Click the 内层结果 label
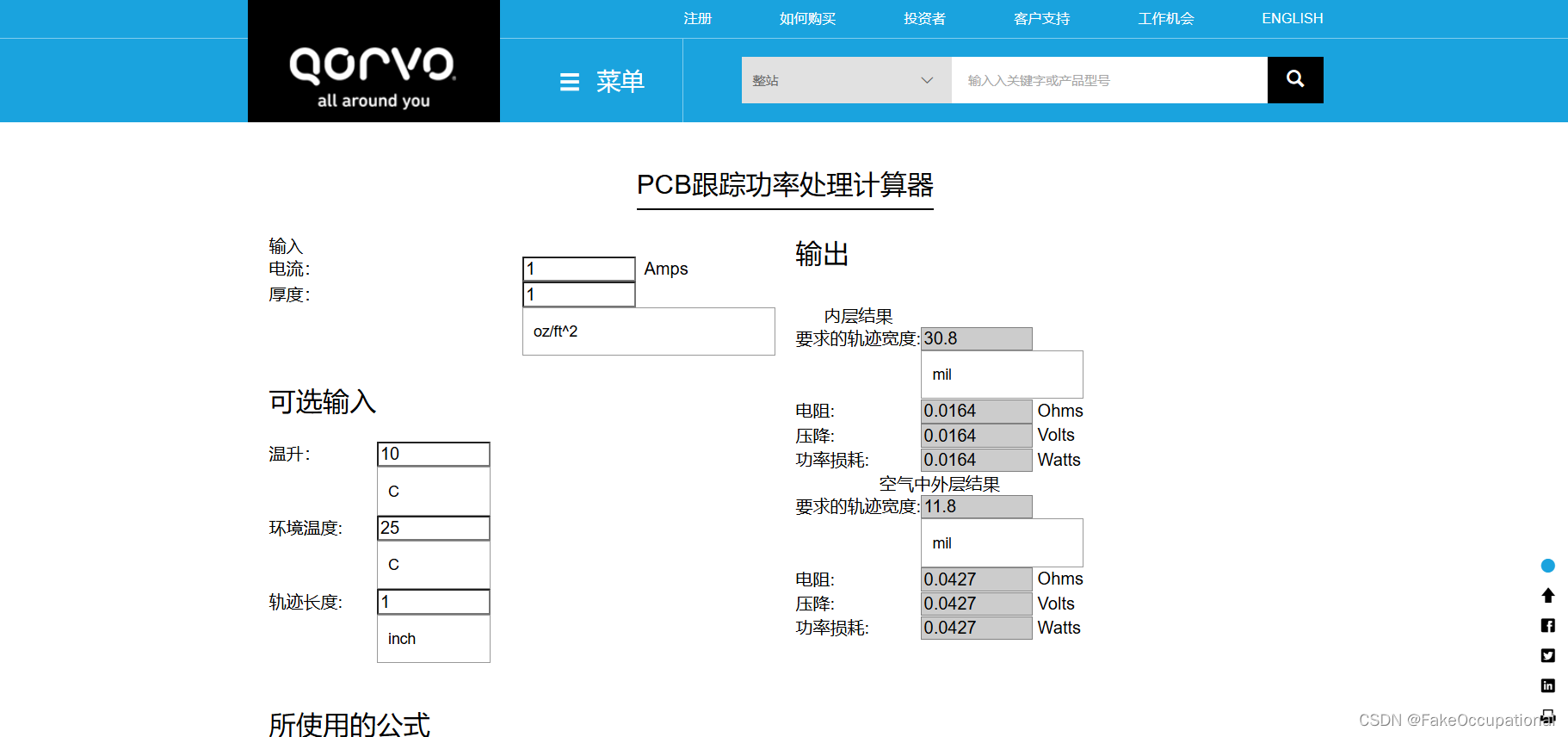Image resolution: width=1568 pixels, height=737 pixels. 858,316
